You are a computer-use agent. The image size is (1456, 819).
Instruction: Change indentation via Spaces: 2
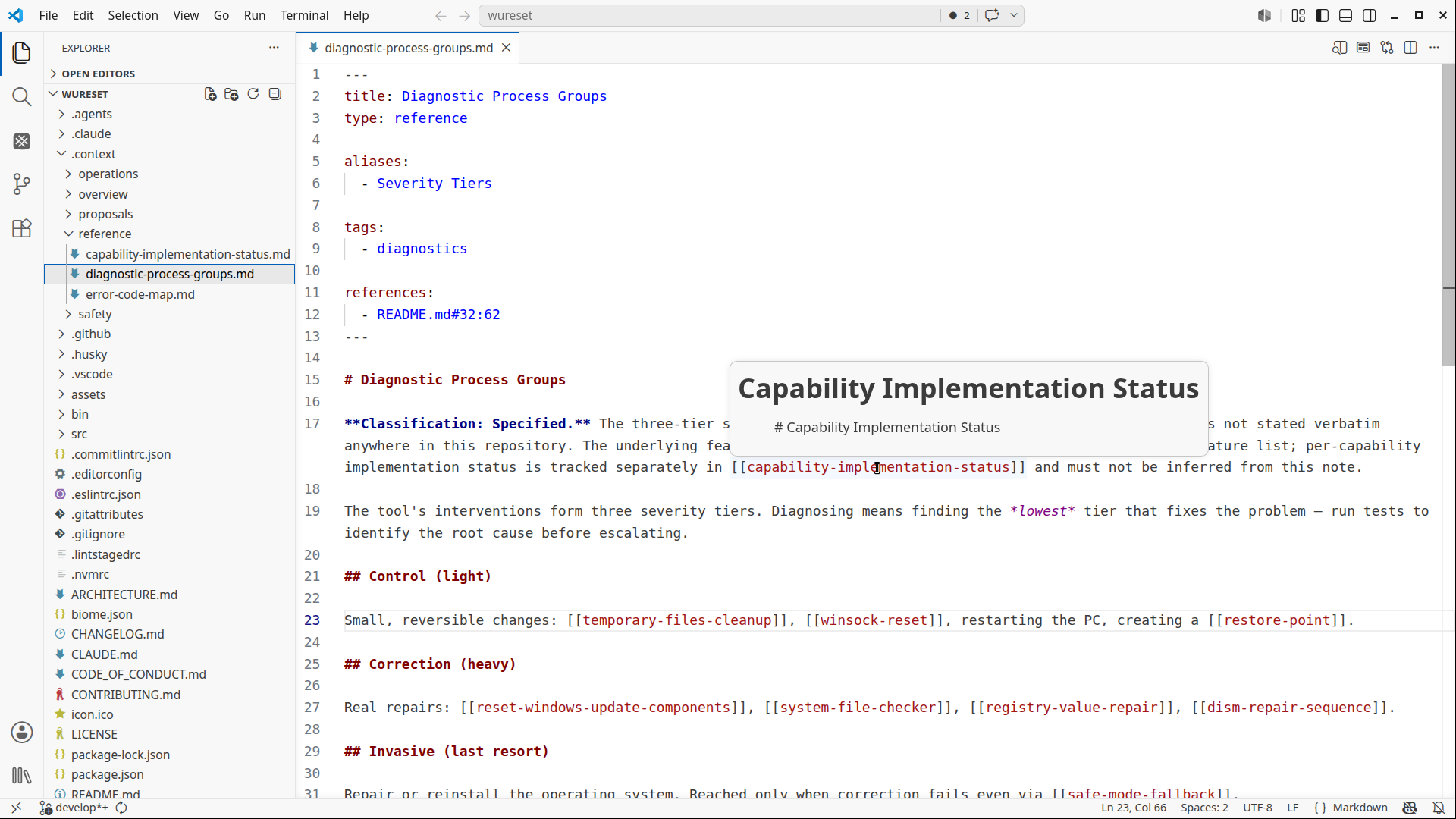[1204, 808]
